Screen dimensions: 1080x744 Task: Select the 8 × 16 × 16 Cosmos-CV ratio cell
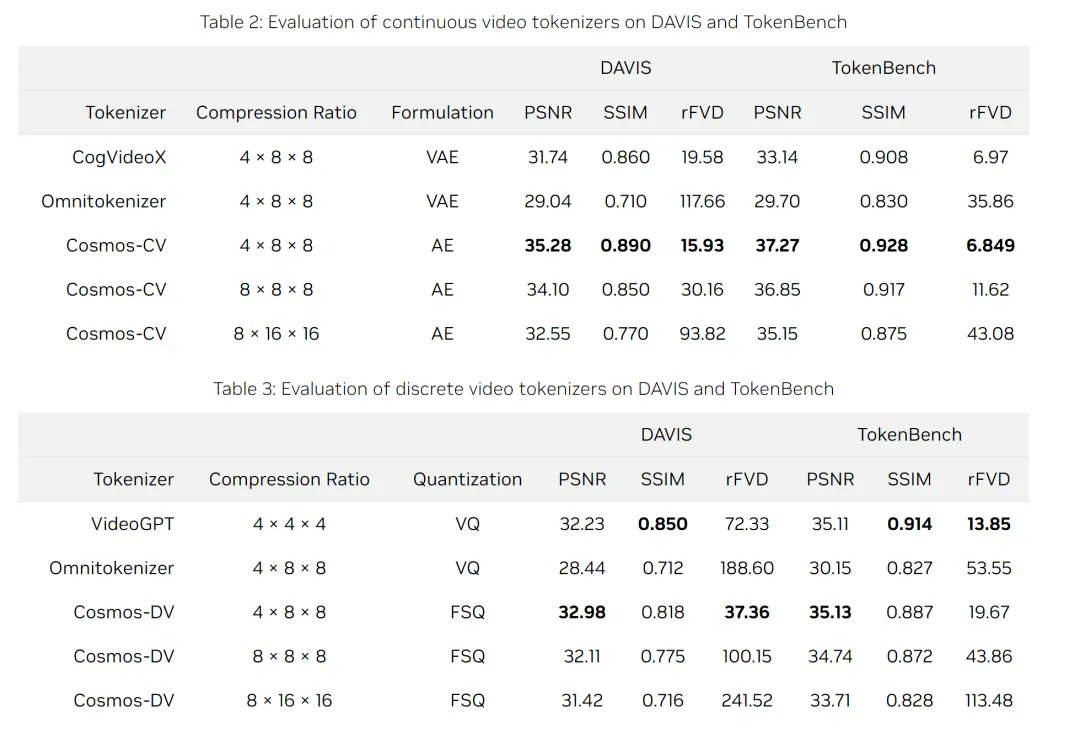tap(276, 333)
